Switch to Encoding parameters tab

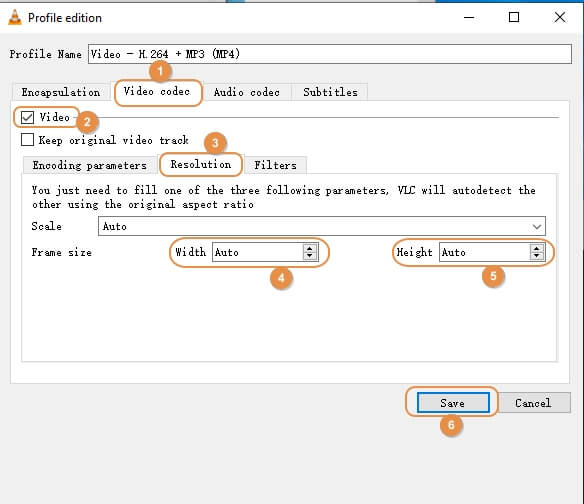pyautogui.click(x=89, y=165)
